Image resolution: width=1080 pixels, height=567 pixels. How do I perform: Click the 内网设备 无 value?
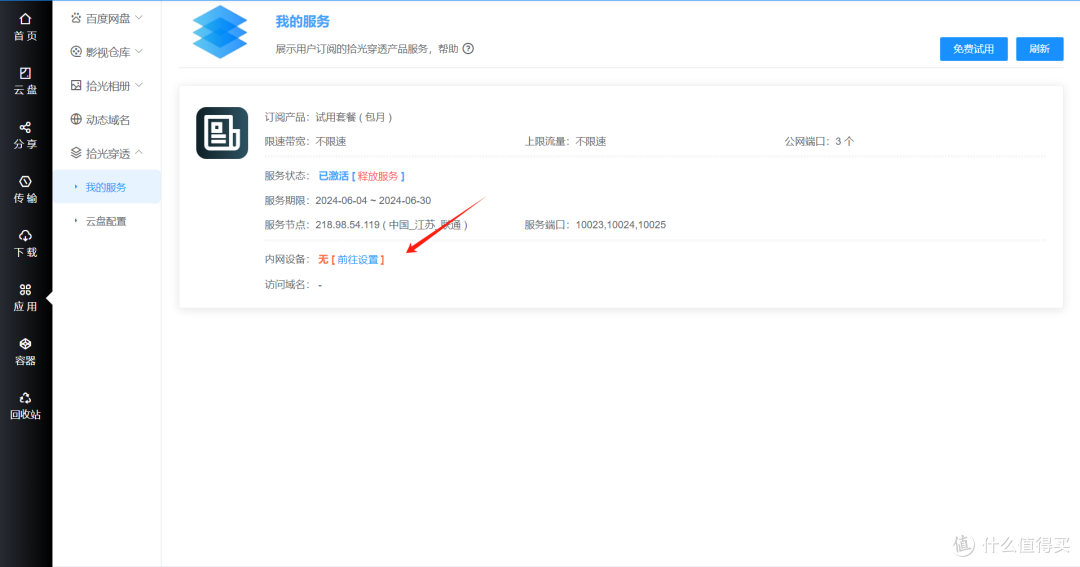(x=323, y=260)
